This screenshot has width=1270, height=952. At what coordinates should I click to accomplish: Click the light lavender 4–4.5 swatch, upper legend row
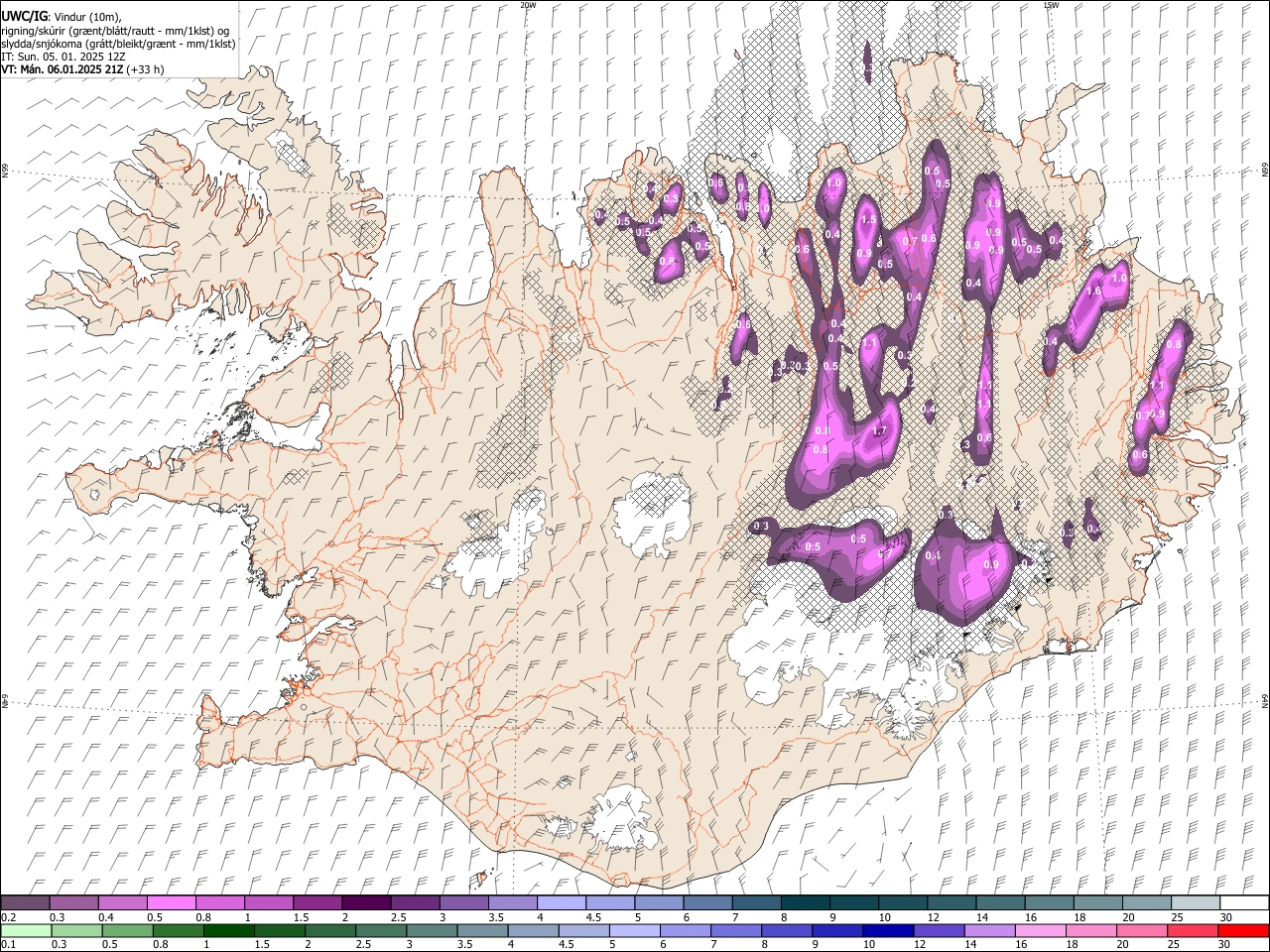(x=562, y=903)
